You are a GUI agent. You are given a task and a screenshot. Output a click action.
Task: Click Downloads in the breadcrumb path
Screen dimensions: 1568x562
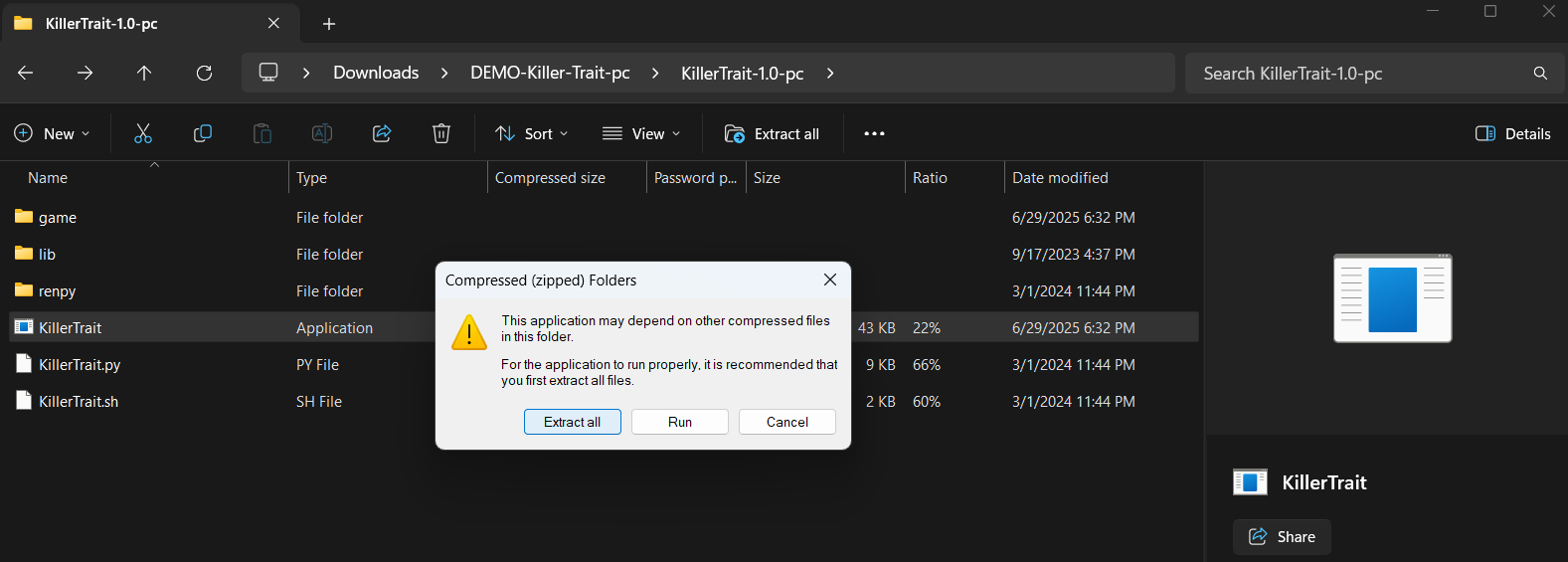click(x=376, y=73)
